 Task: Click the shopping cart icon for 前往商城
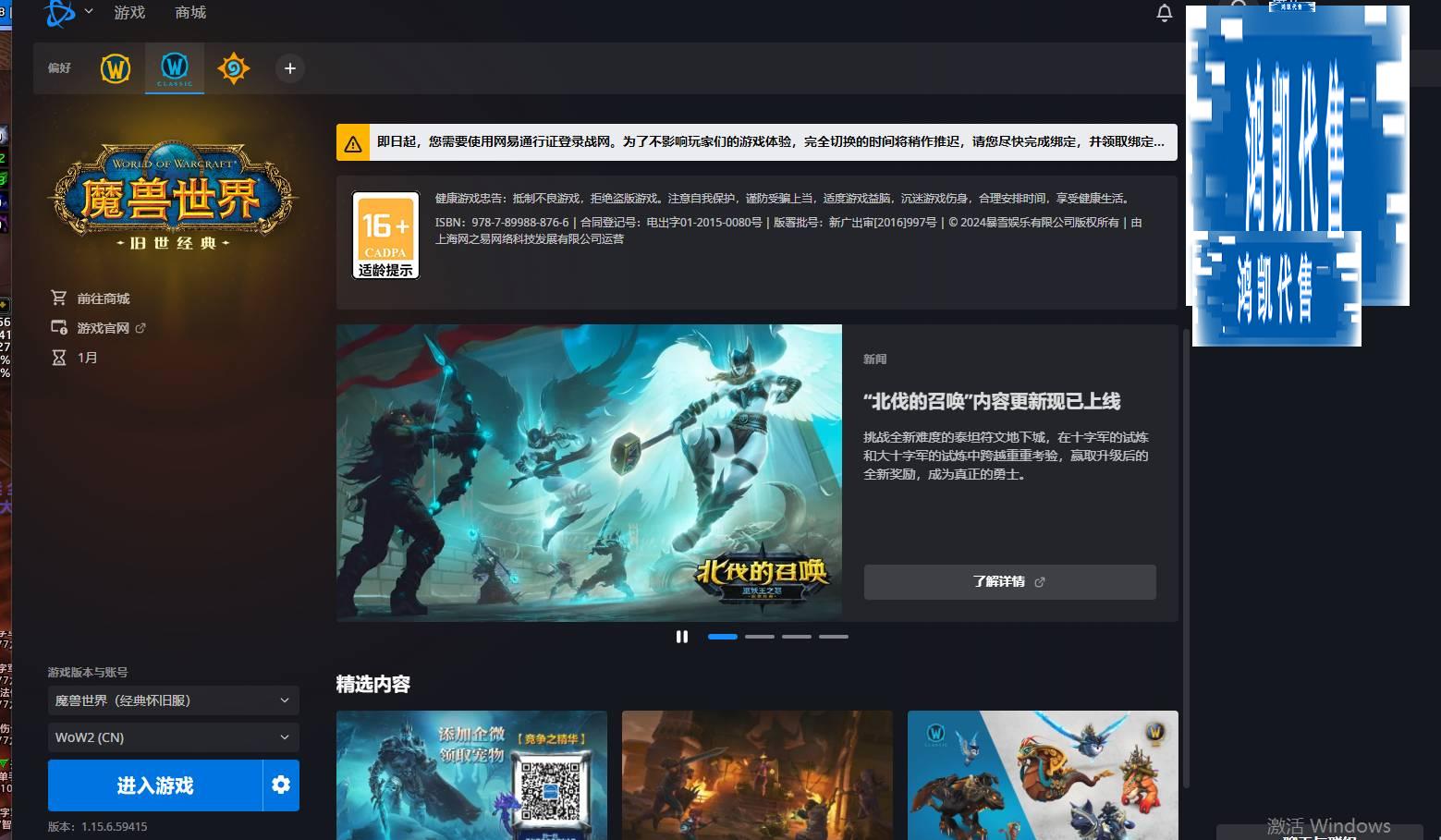click(x=59, y=298)
